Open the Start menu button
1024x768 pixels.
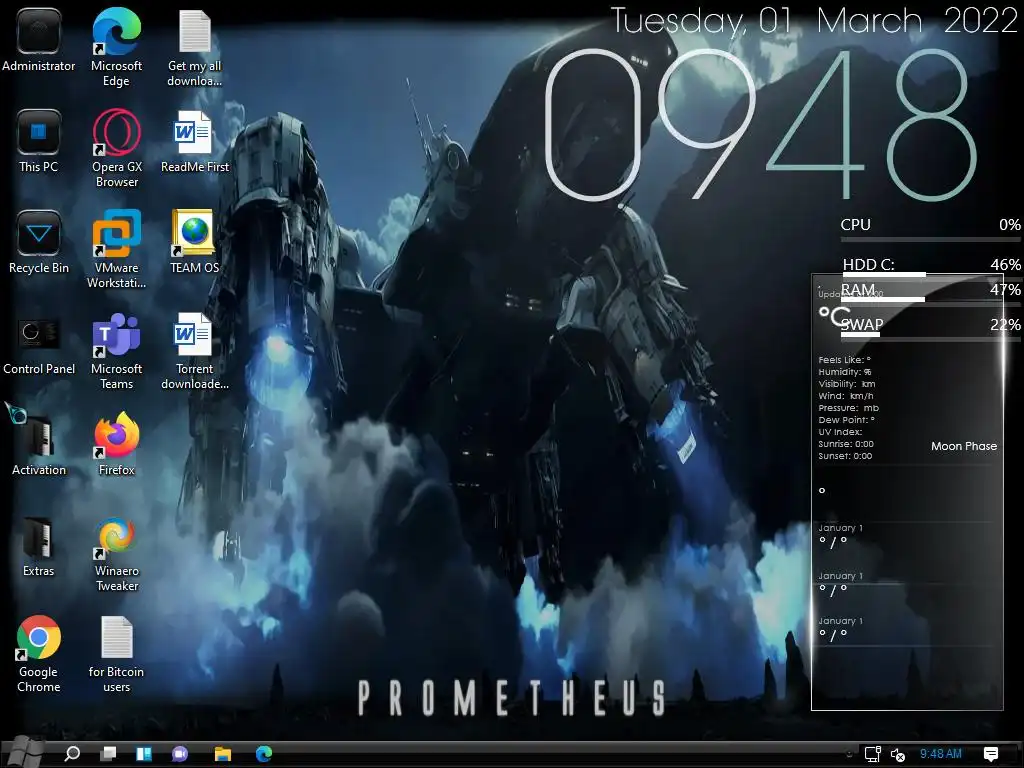click(x=24, y=752)
